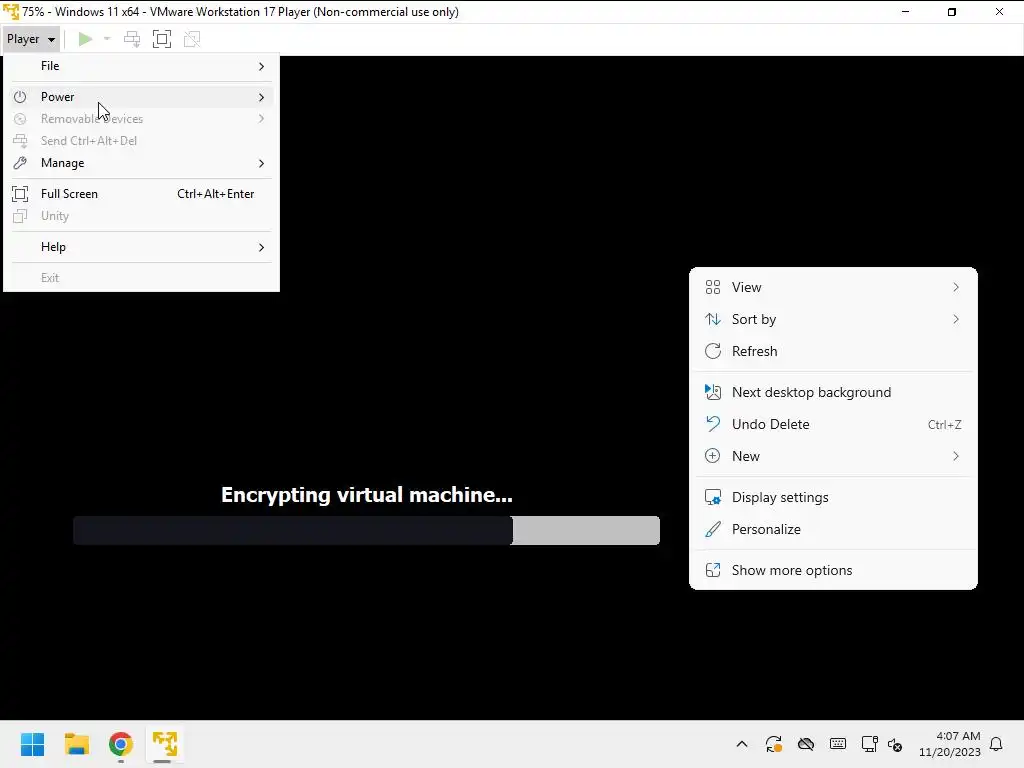Click the Personalize brush icon
1024x768 pixels.
(713, 529)
